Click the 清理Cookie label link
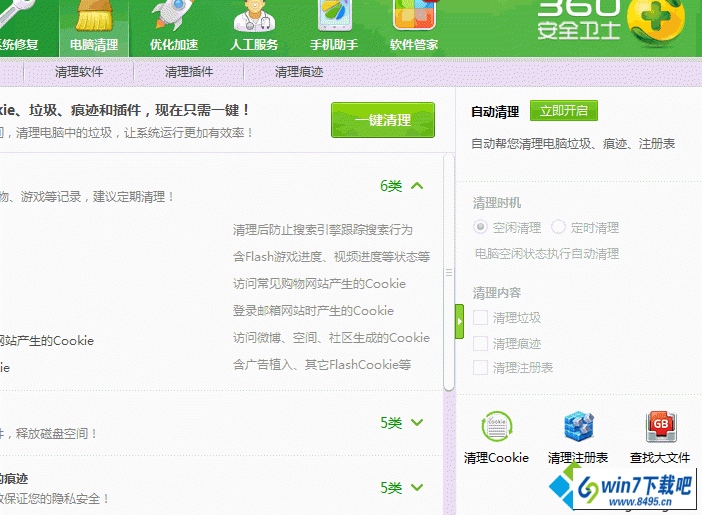Image resolution: width=702 pixels, height=515 pixels. (496, 458)
